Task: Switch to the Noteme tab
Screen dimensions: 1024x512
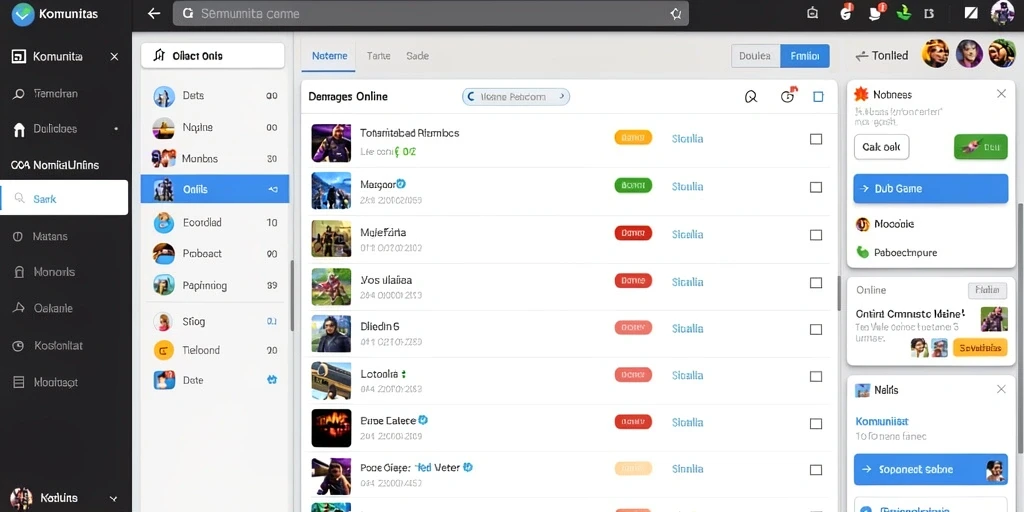Action: pyautogui.click(x=329, y=56)
